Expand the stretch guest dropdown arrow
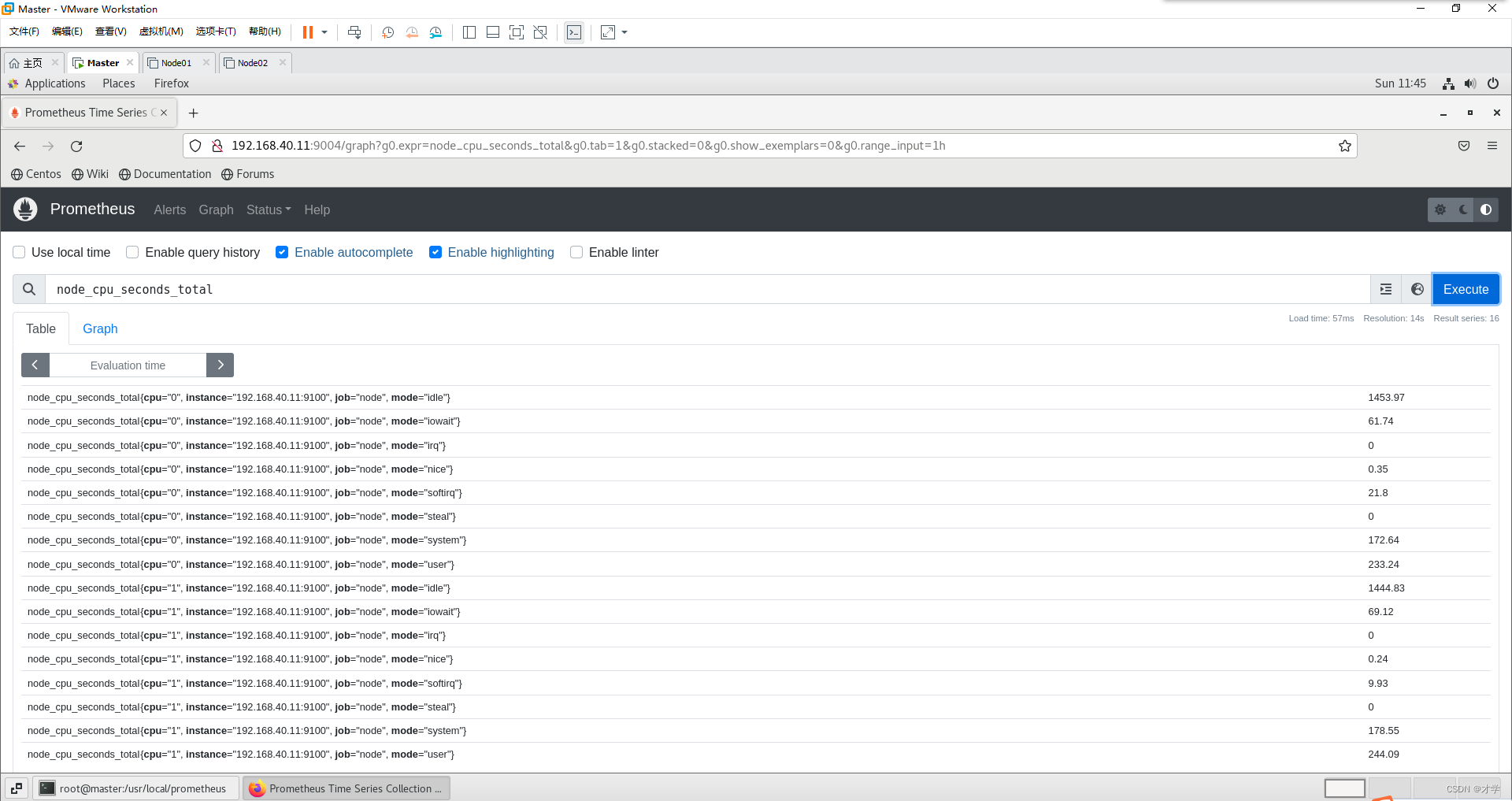 coord(624,32)
